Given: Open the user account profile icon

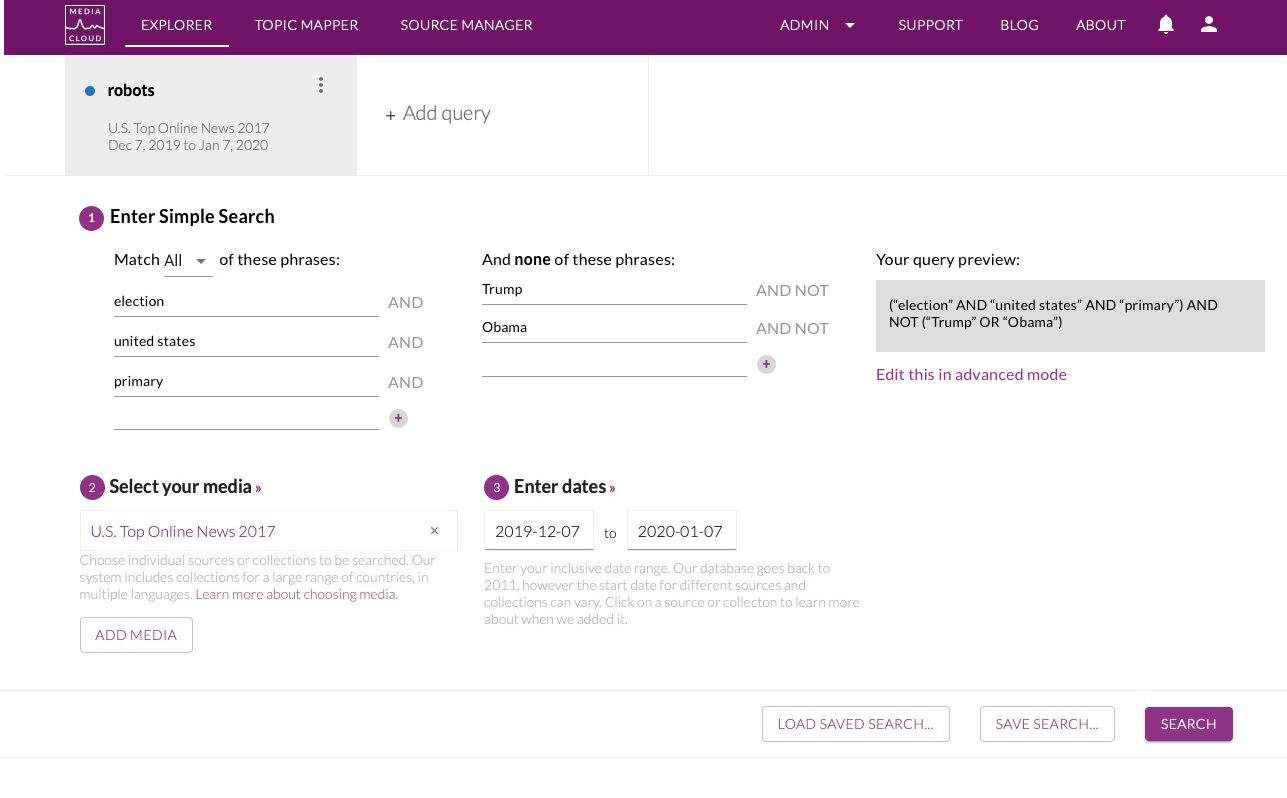Looking at the screenshot, I should 1209,25.
